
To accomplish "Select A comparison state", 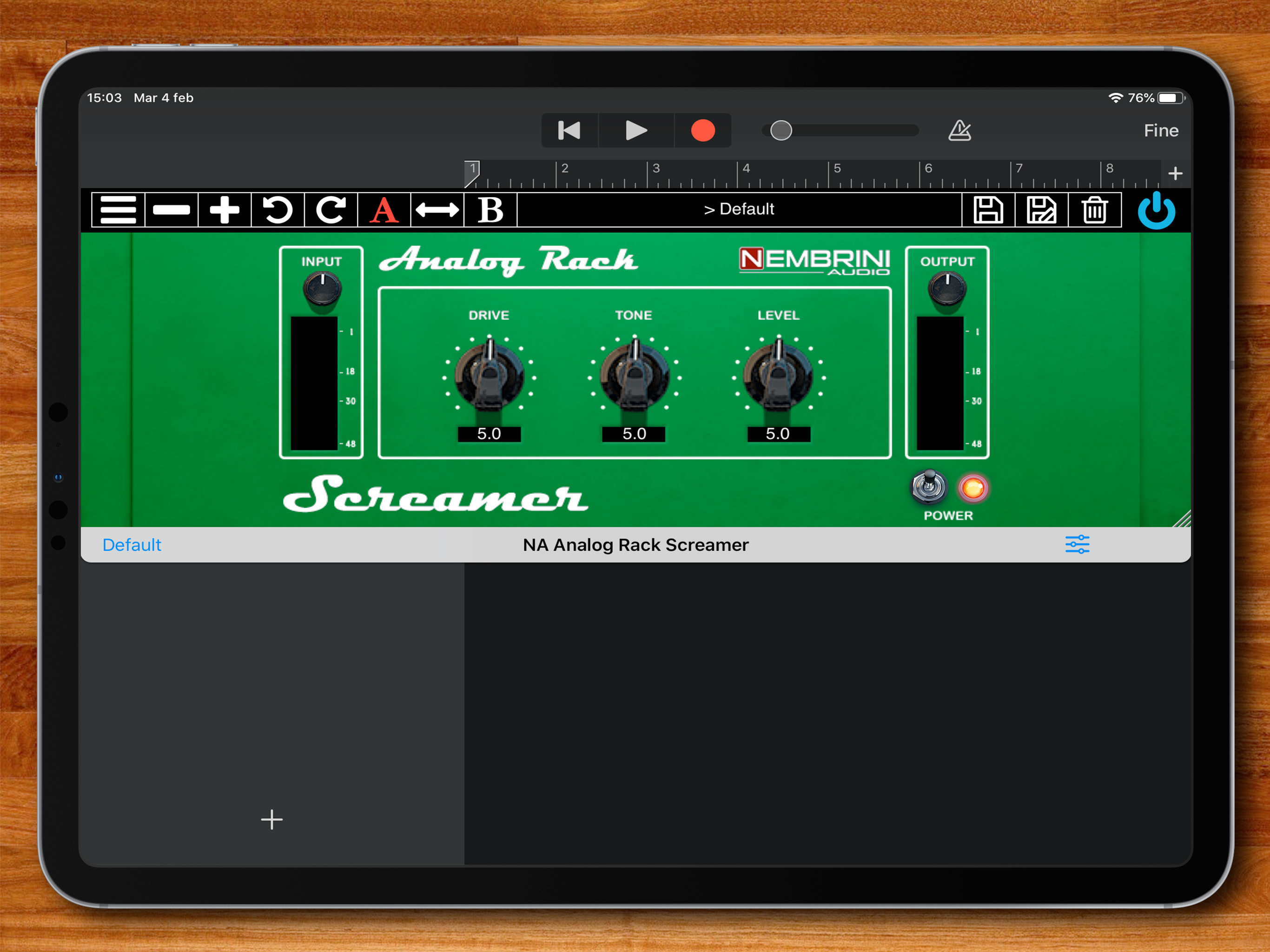I will (384, 210).
